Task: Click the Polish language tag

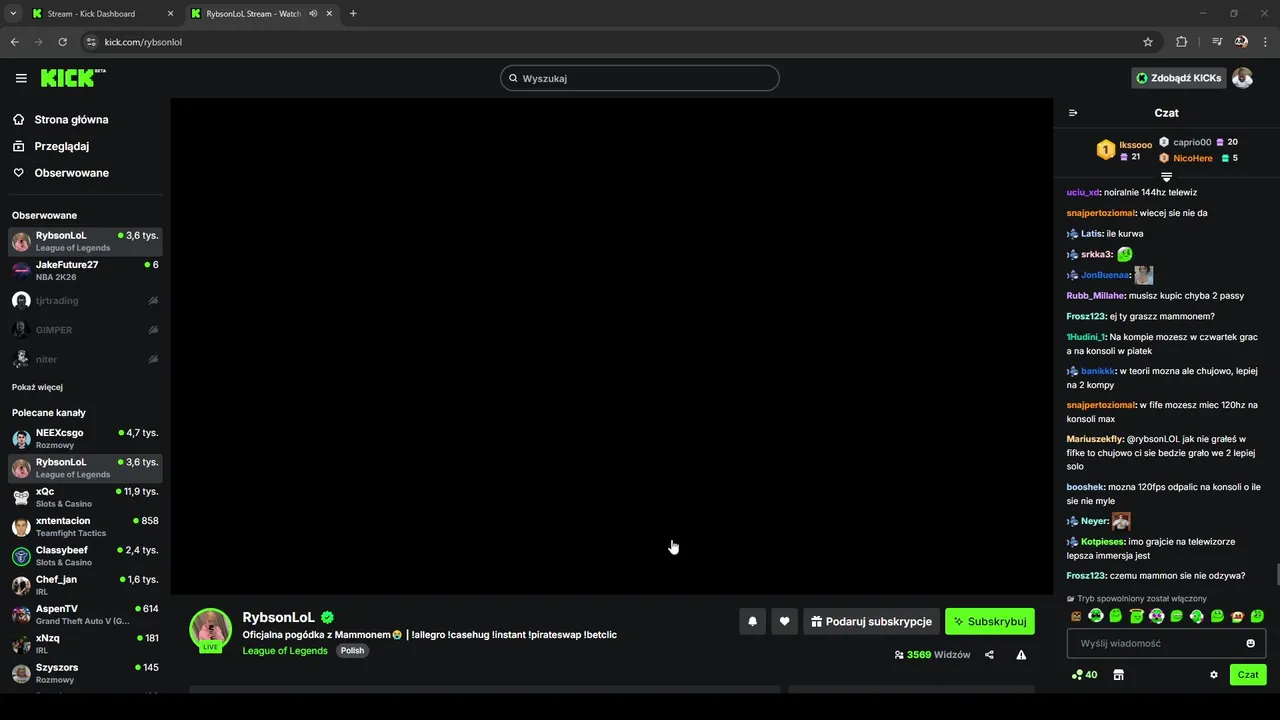Action: pos(352,651)
